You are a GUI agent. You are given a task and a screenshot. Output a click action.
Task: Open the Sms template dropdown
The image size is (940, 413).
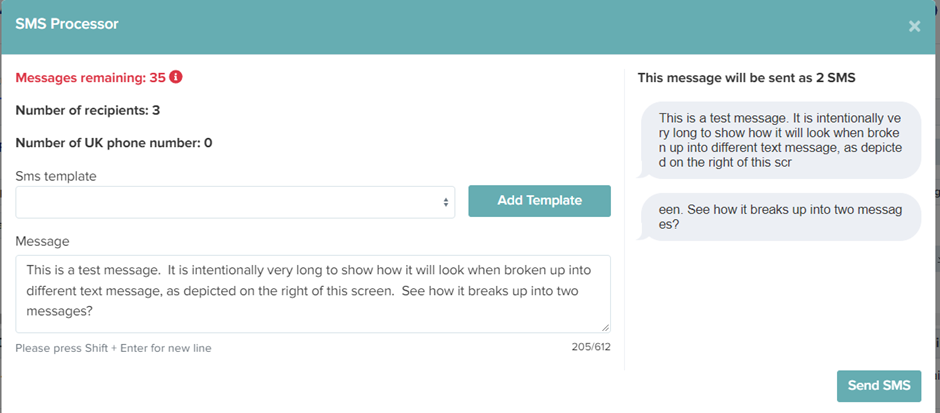point(235,202)
